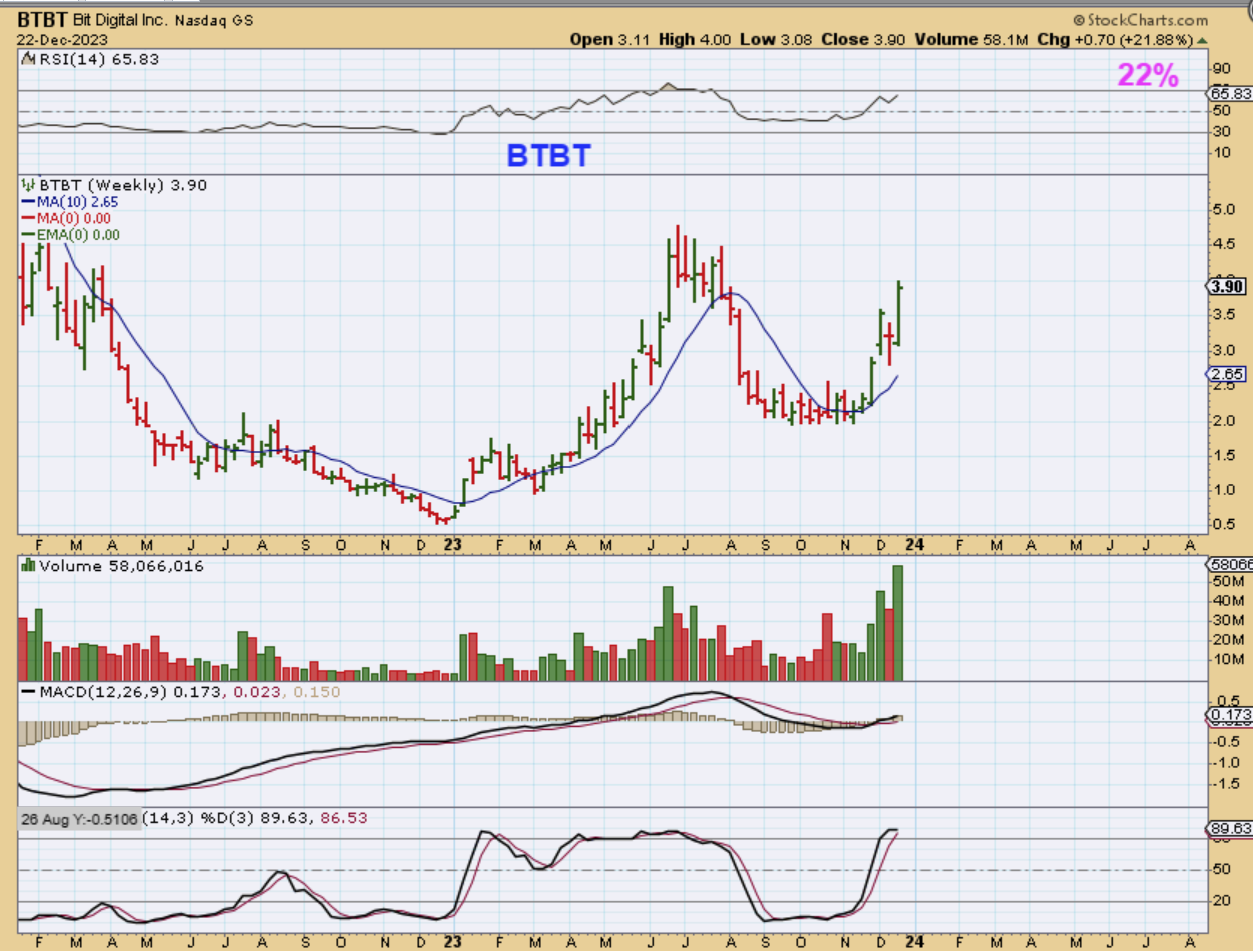The image size is (1254, 951).
Task: Click the 5.0 price axis label
Action: point(1224,210)
